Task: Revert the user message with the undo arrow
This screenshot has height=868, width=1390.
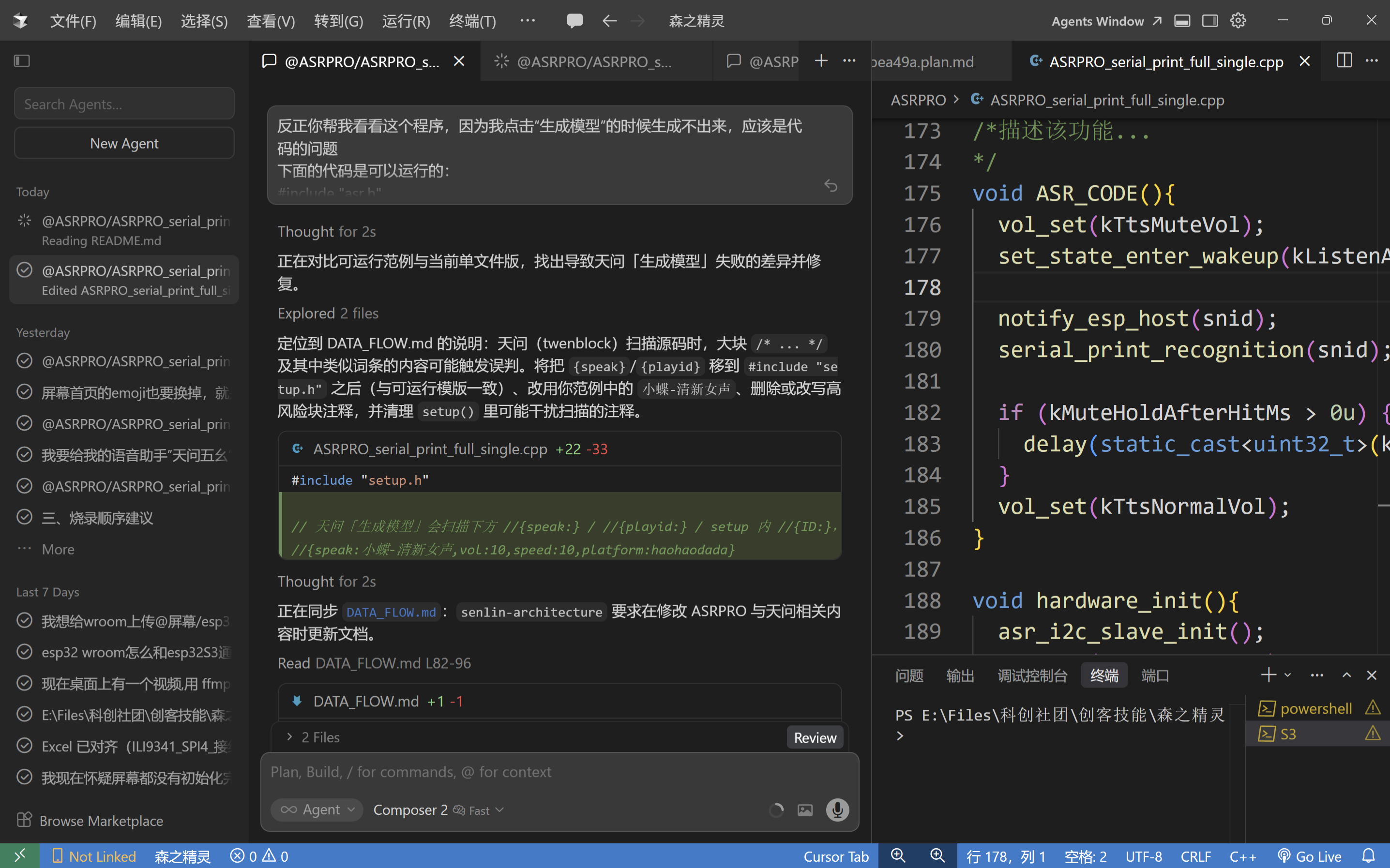Action: click(x=831, y=185)
